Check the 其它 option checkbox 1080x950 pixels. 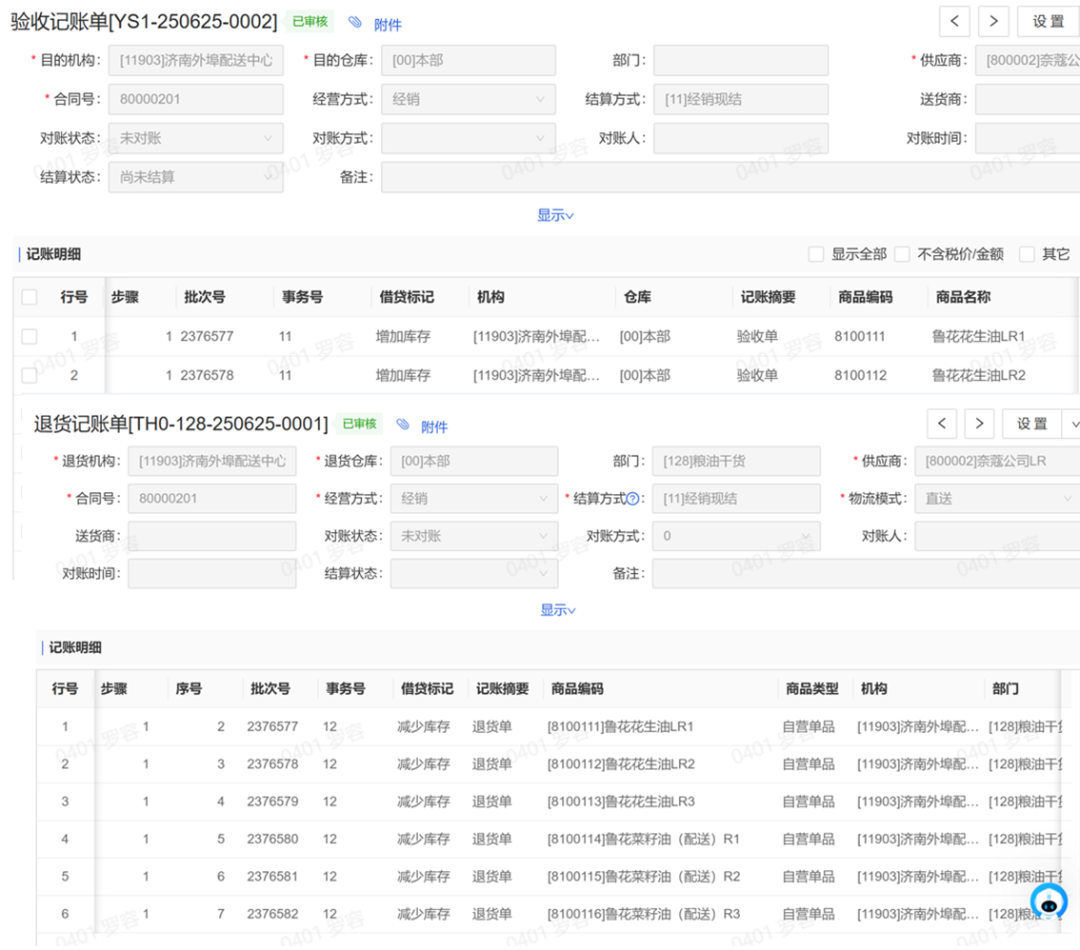1027,254
